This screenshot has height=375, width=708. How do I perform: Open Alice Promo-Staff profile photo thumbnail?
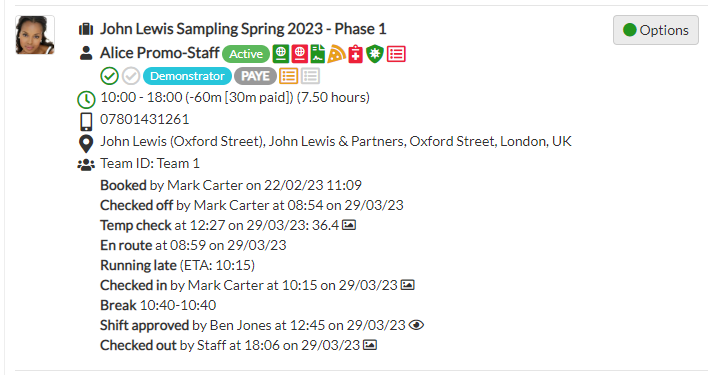click(x=35, y=35)
